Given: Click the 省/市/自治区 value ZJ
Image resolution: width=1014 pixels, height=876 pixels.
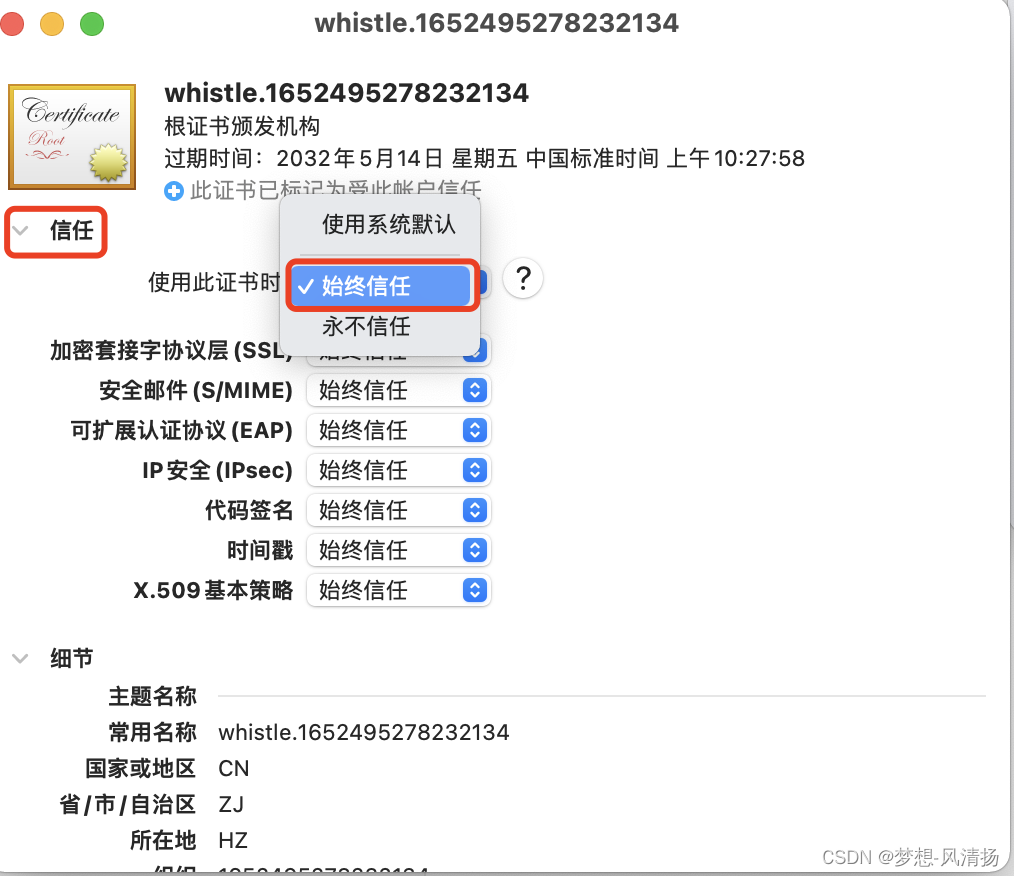Looking at the screenshot, I should 232,805.
